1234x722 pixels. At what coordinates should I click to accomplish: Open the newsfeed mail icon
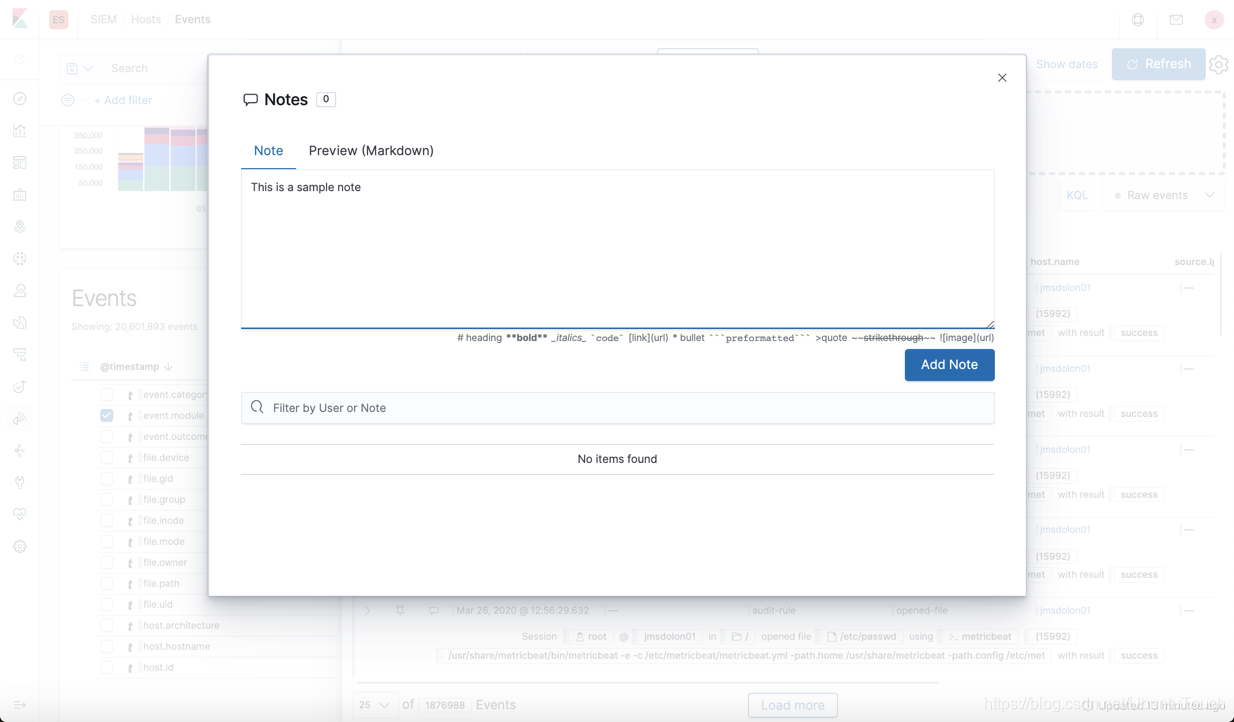tap(1176, 20)
